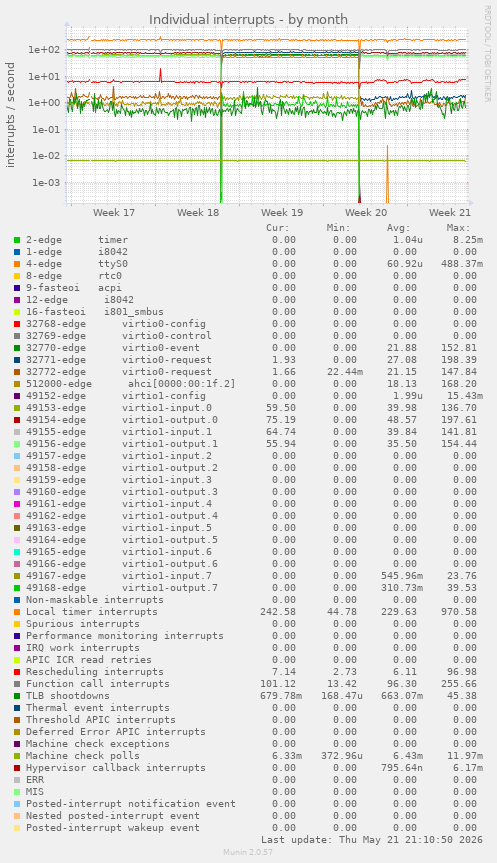Screen dimensions: 497x863
Task: Click the Avg: column header
Action: (x=398, y=228)
